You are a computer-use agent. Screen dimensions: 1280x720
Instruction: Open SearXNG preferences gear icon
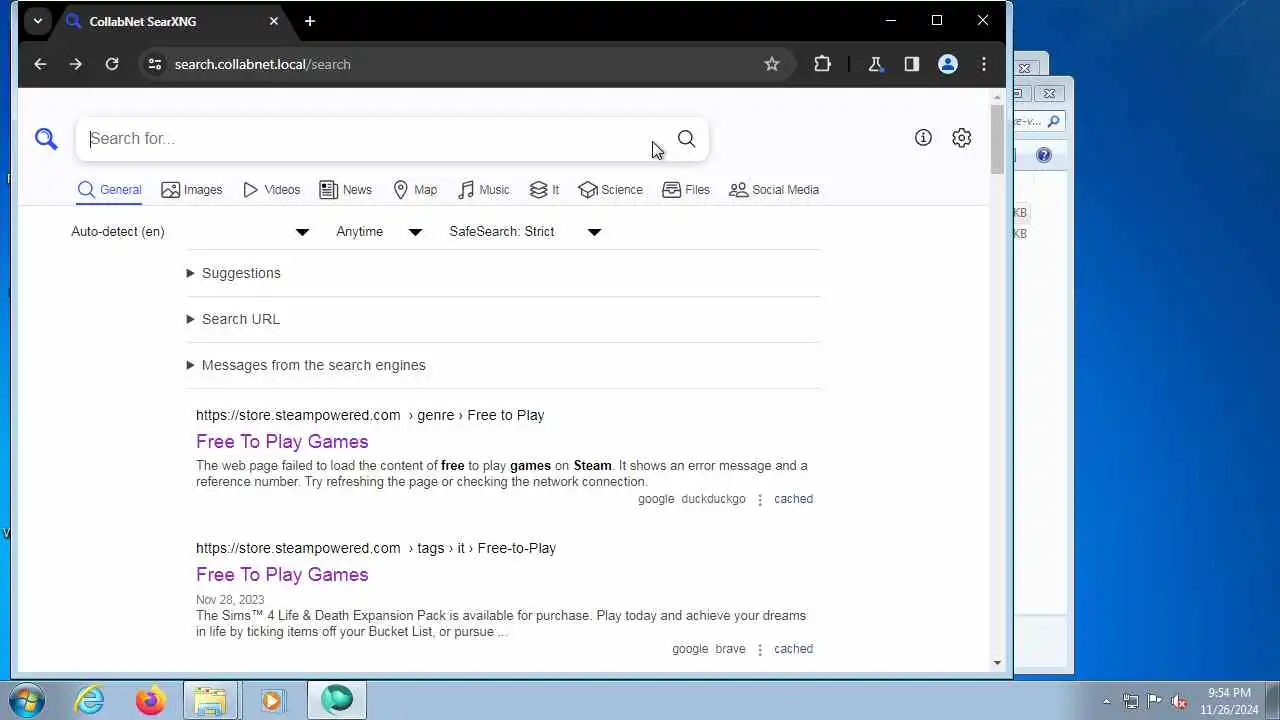point(961,138)
